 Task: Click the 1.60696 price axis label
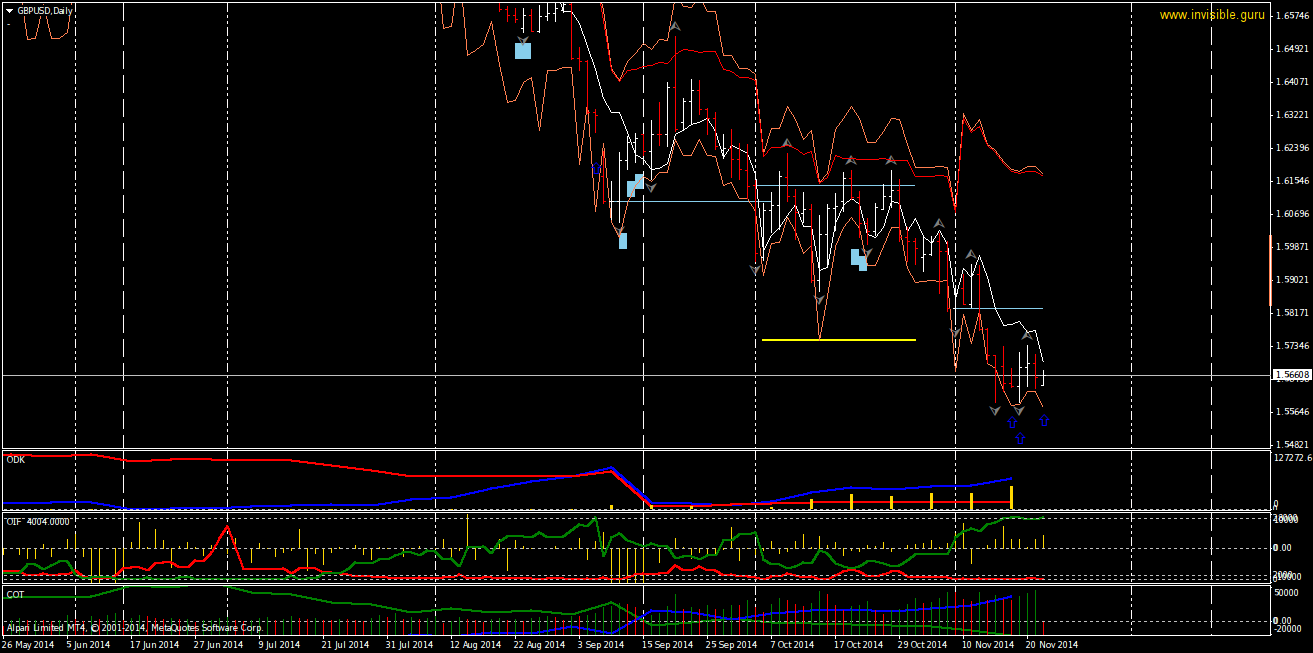point(1294,214)
